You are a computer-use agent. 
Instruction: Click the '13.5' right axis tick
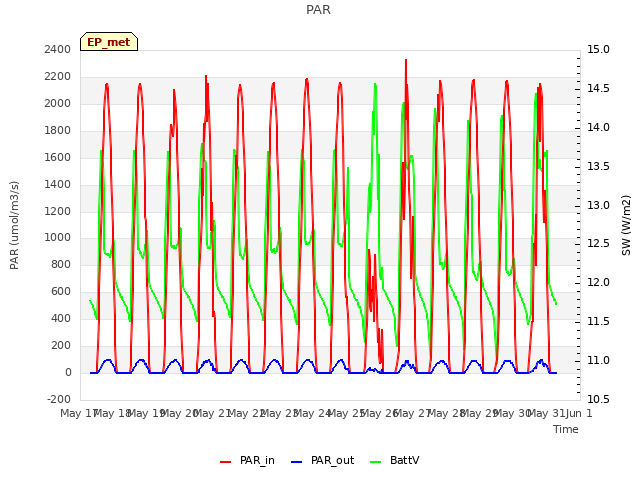click(598, 167)
